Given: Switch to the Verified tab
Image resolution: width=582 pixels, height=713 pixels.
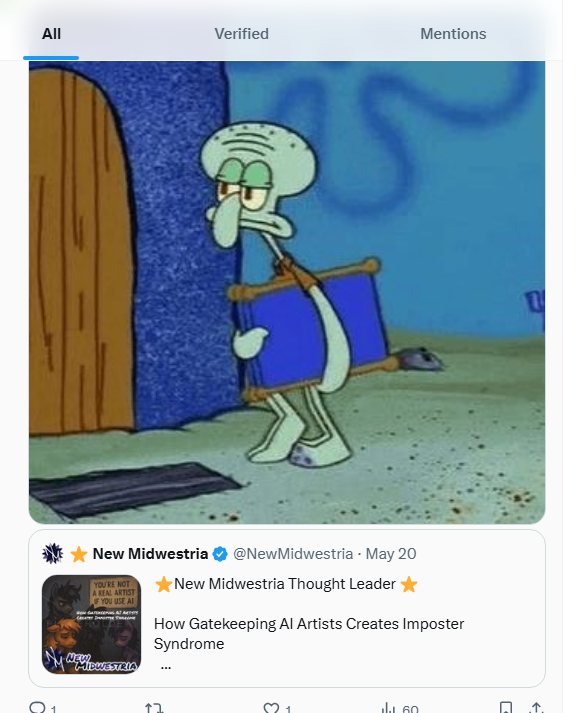Looking at the screenshot, I should [x=241, y=34].
